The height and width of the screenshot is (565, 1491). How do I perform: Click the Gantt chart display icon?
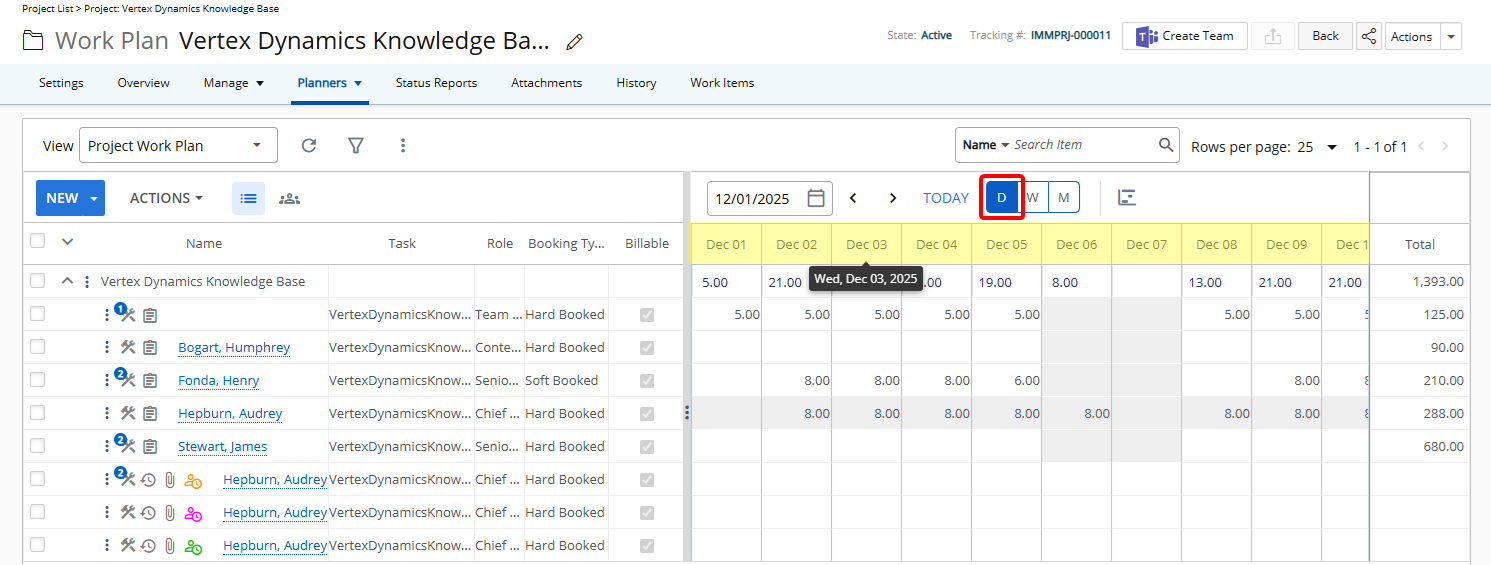click(x=1127, y=198)
